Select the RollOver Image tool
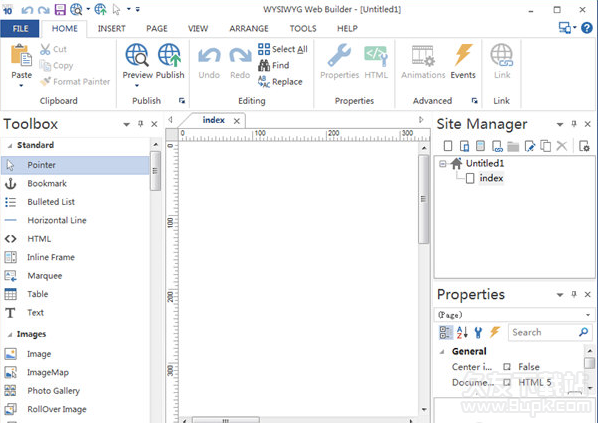598x423 pixels. pyautogui.click(x=76, y=409)
